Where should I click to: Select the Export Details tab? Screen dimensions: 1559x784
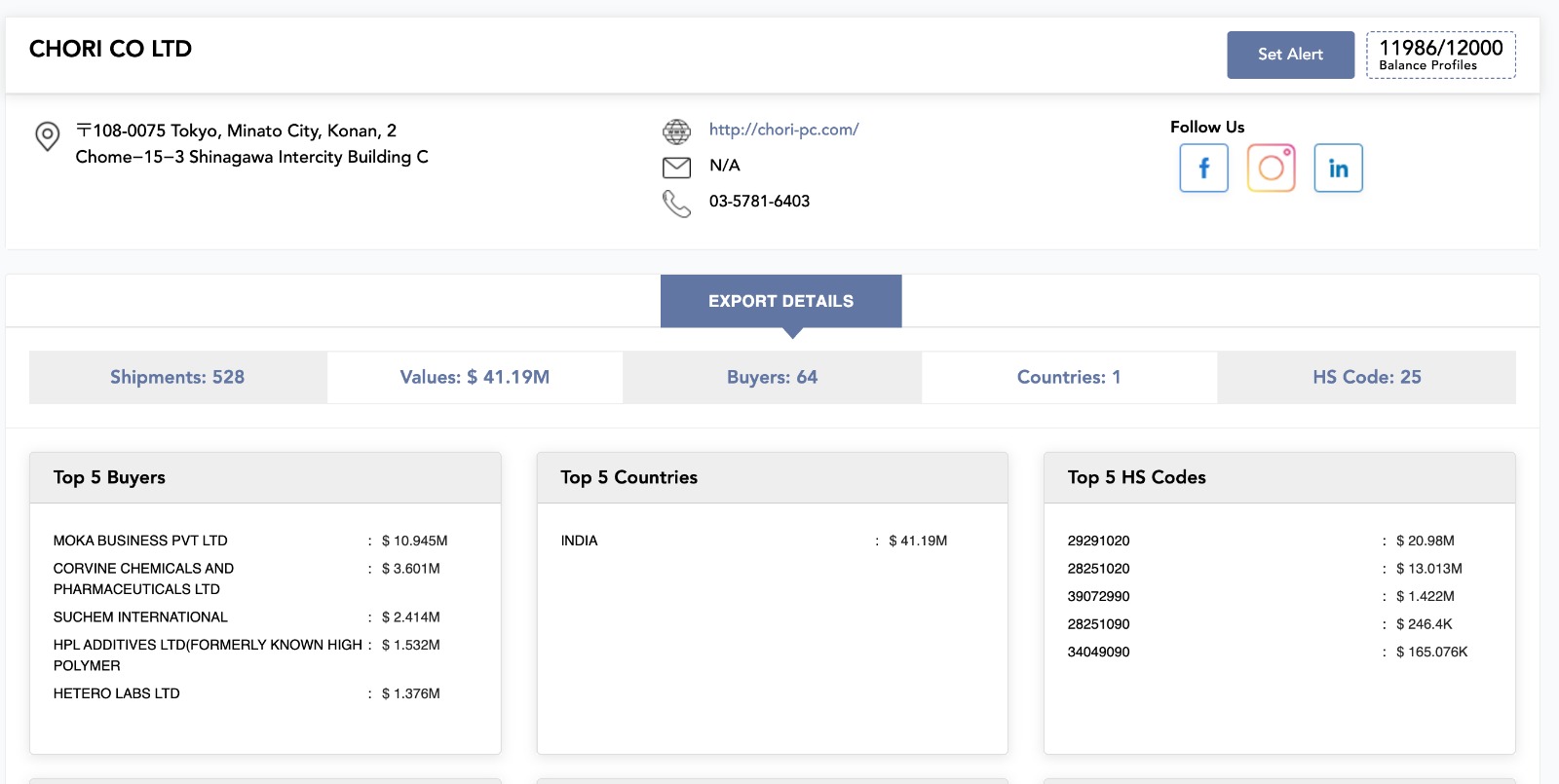coord(780,301)
